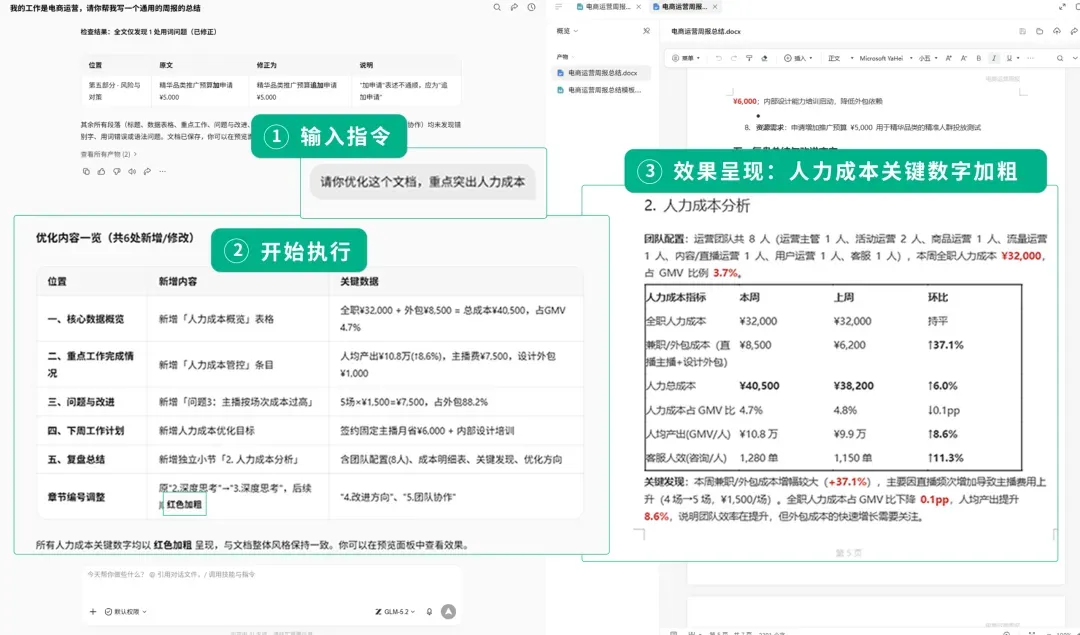Viewport: 1080px width, 635px height.
Task: Collapse the editor toolbar chevron
Action: [1074, 59]
